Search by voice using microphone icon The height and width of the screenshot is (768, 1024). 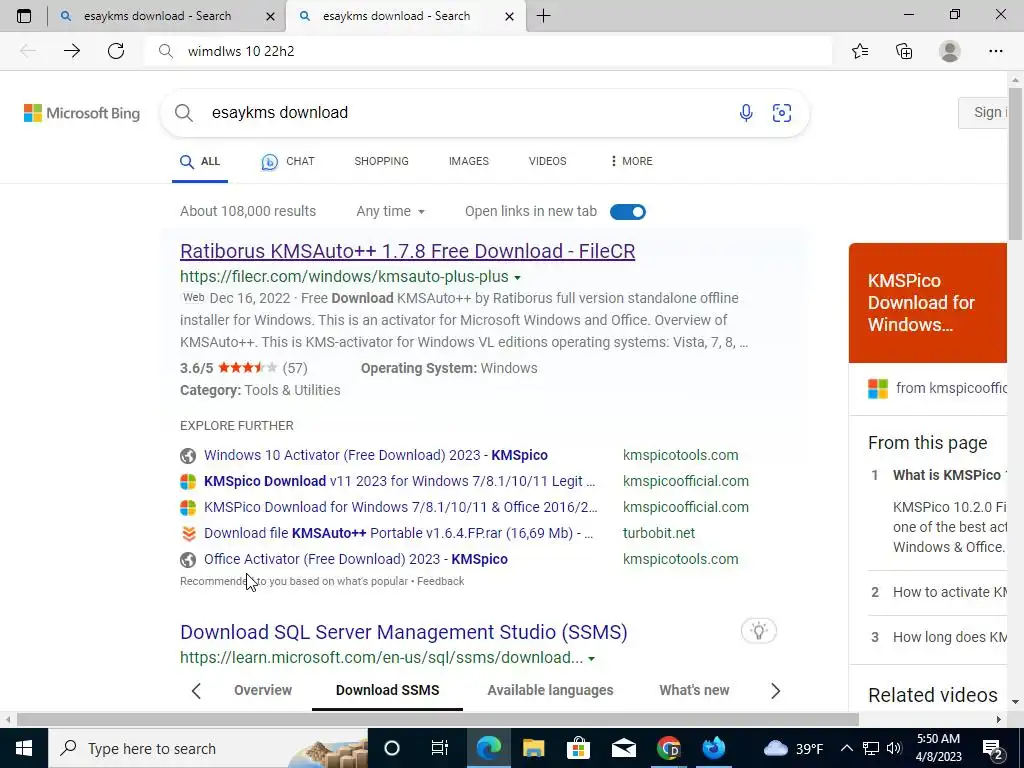tap(746, 113)
